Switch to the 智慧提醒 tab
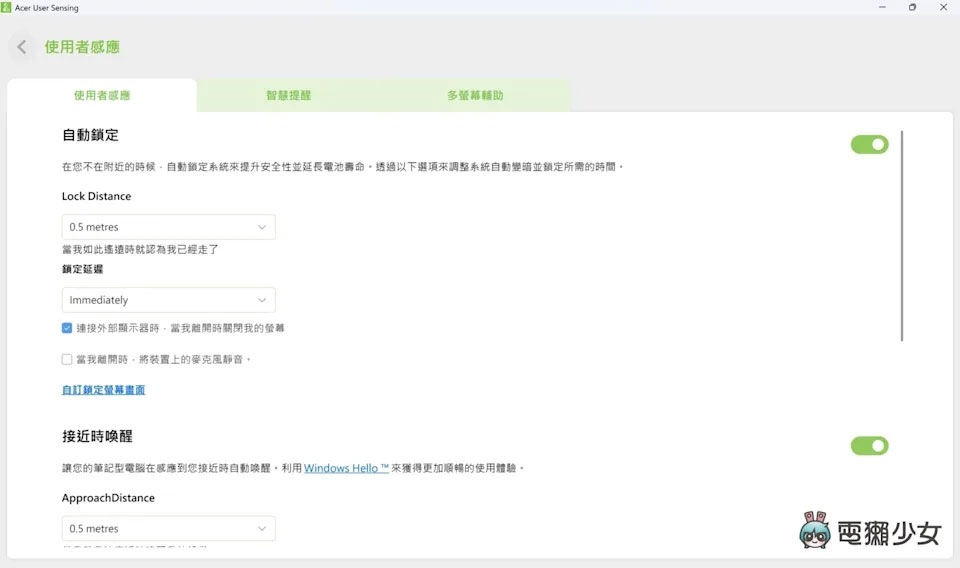Image resolution: width=960 pixels, height=568 pixels. (288, 96)
